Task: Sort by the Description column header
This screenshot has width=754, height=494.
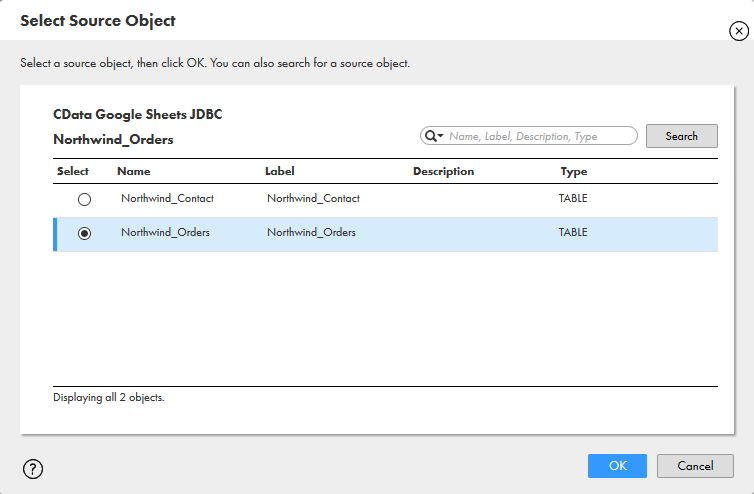Action: [443, 171]
